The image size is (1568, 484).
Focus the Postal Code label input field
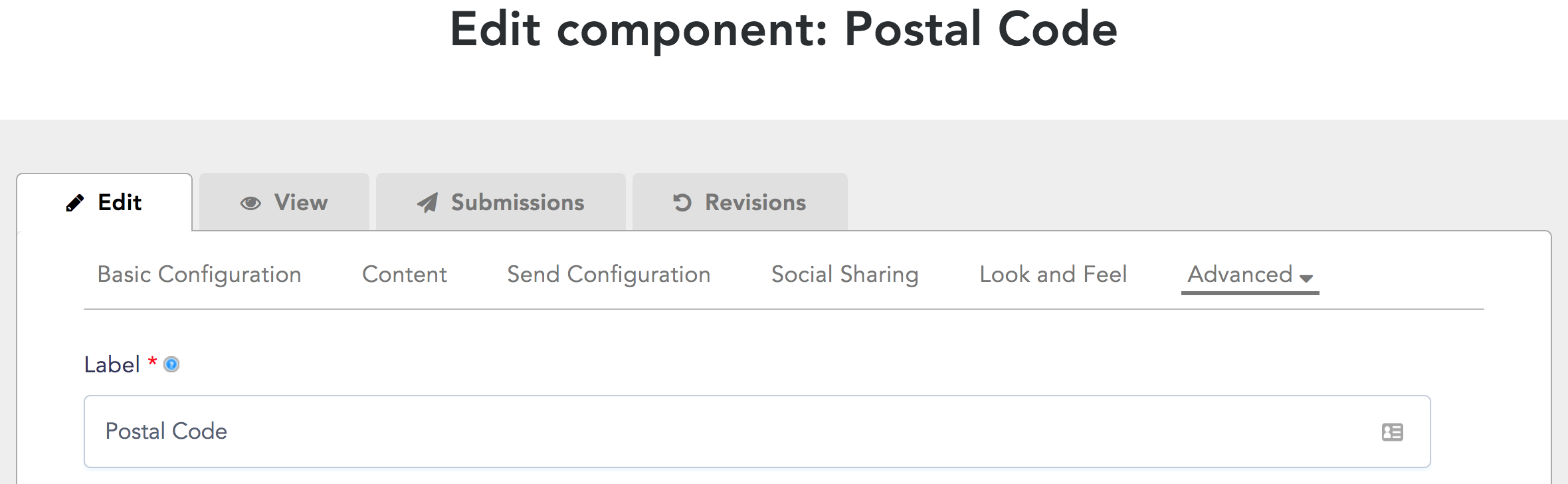coord(757,431)
